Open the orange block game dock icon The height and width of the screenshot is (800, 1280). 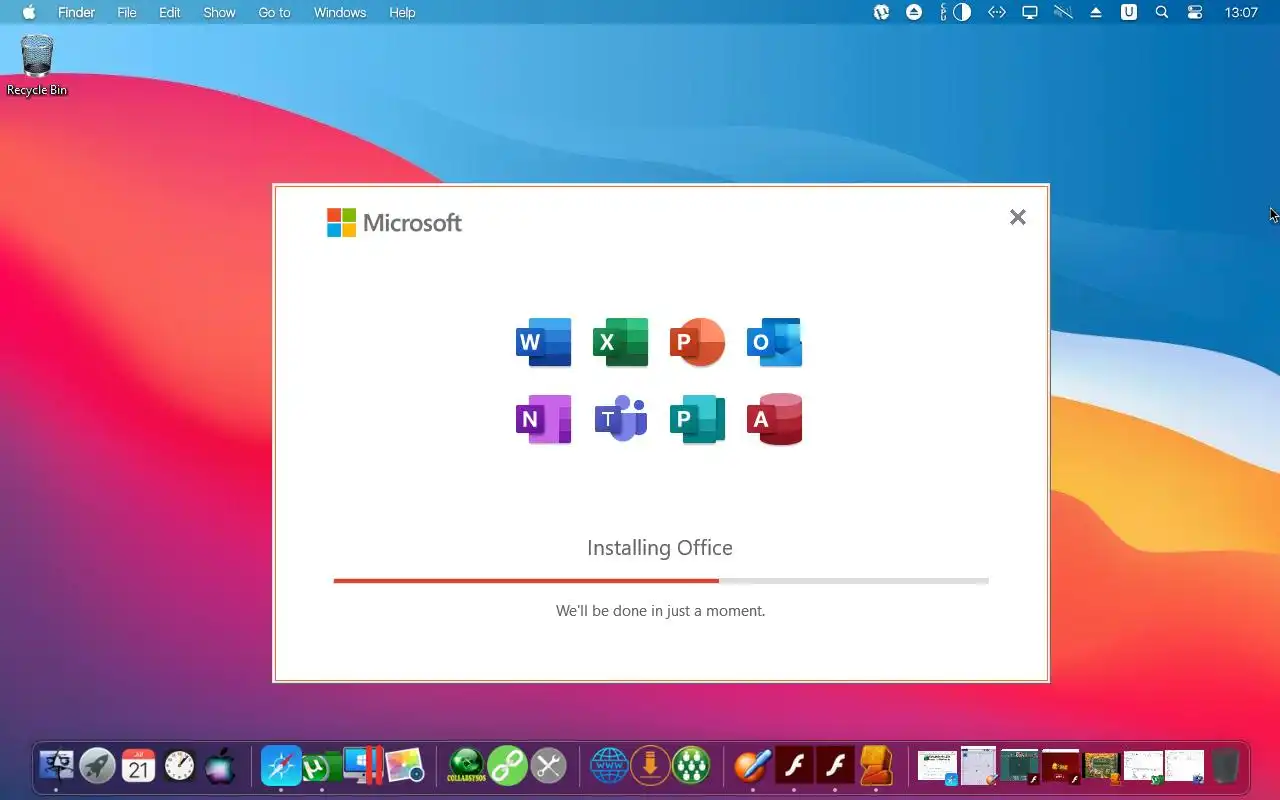(876, 766)
